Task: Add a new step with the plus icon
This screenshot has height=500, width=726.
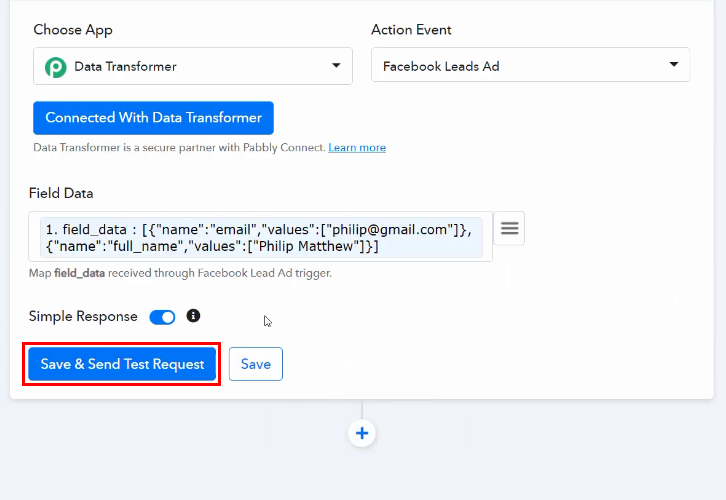Action: [x=362, y=433]
